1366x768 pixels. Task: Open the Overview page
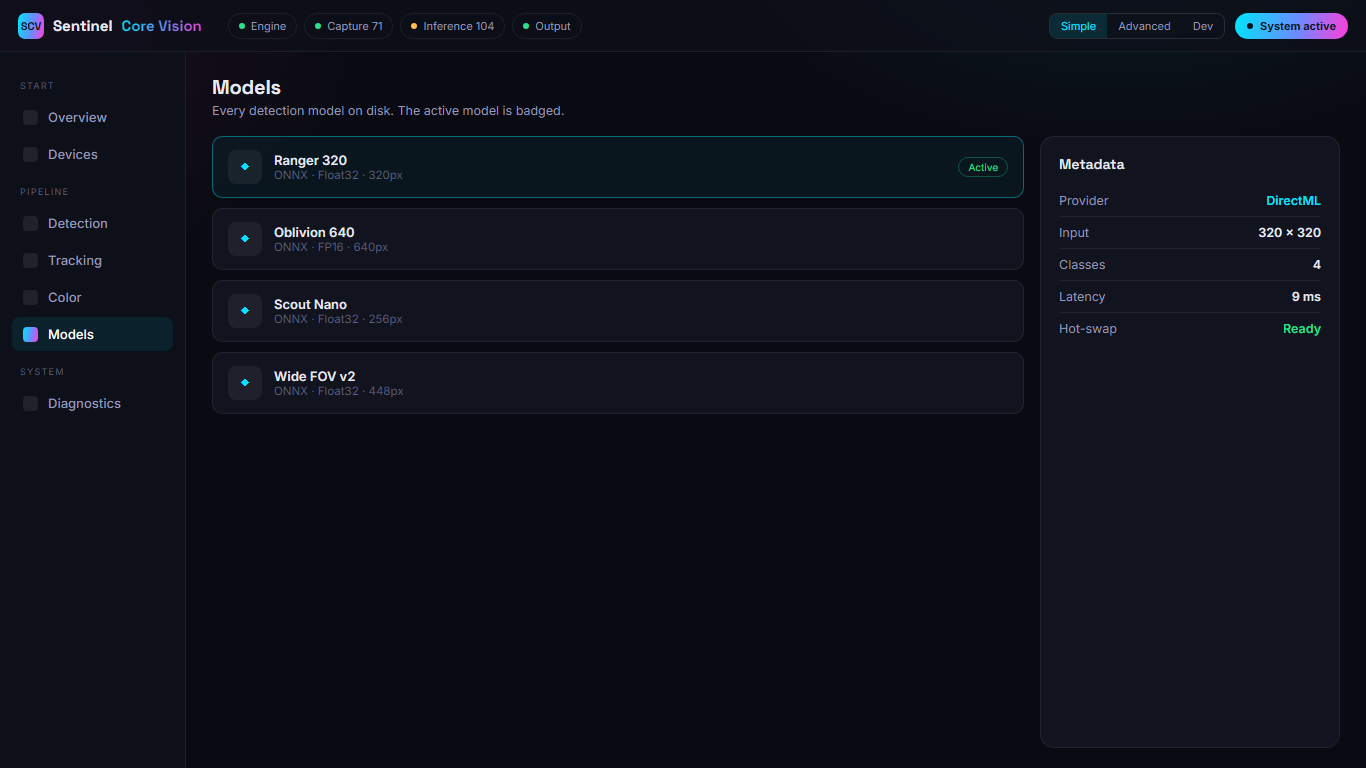92,117
